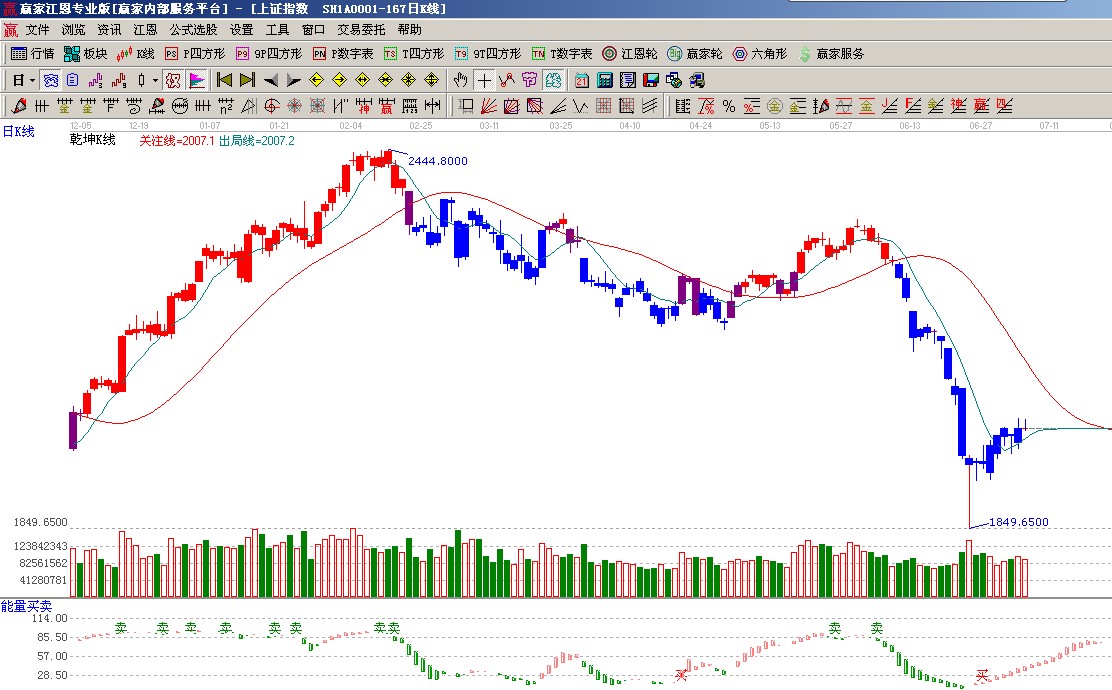1112x690 pixels.
Task: Click the calendar date icon
Action: point(582,80)
